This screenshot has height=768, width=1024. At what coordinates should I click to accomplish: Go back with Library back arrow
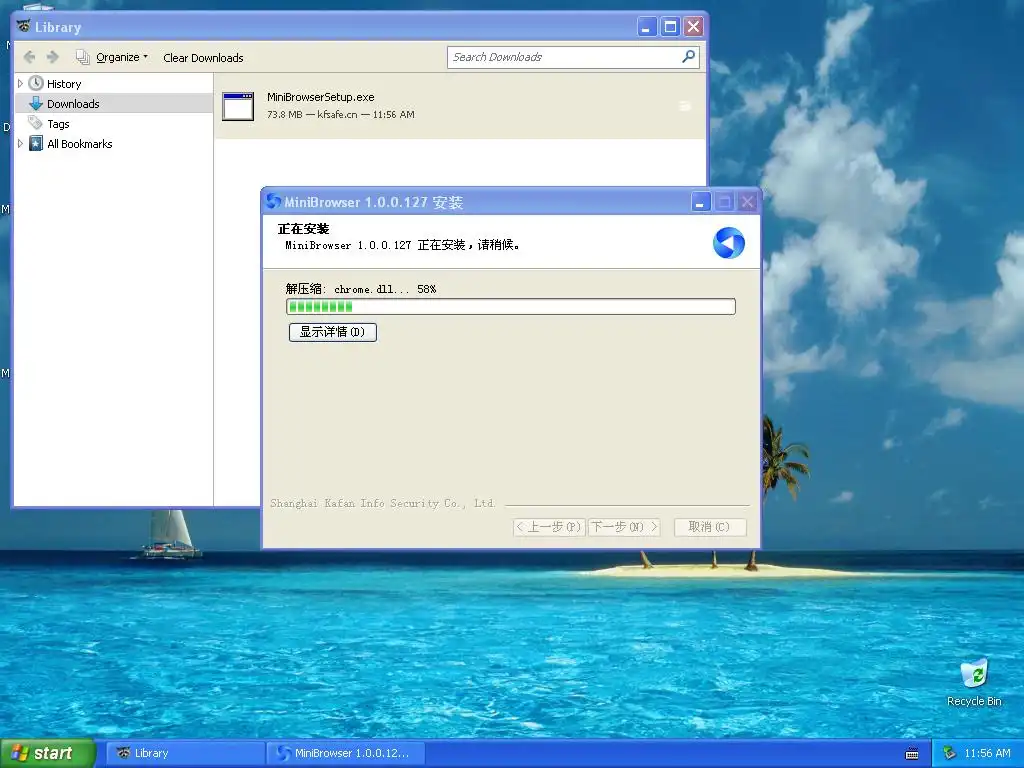pos(29,57)
